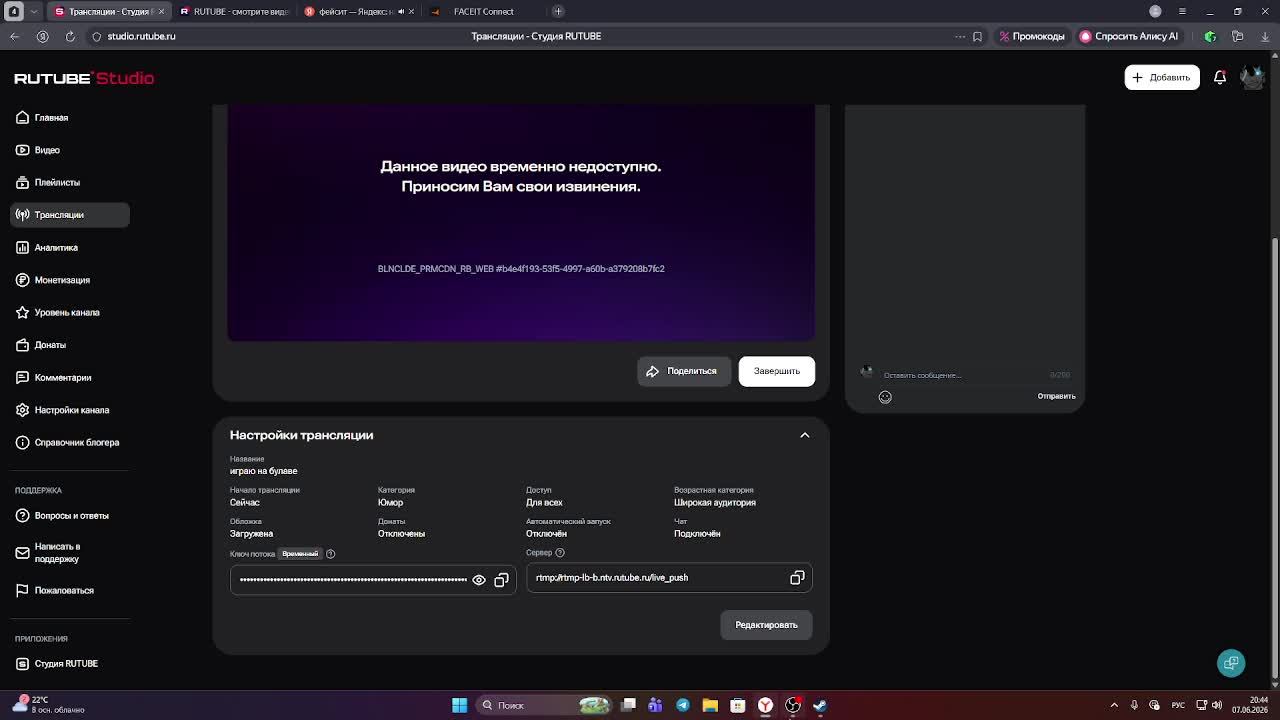Click the studio.rutube.ru address bar
The width and height of the screenshot is (1280, 720).
(141, 36)
